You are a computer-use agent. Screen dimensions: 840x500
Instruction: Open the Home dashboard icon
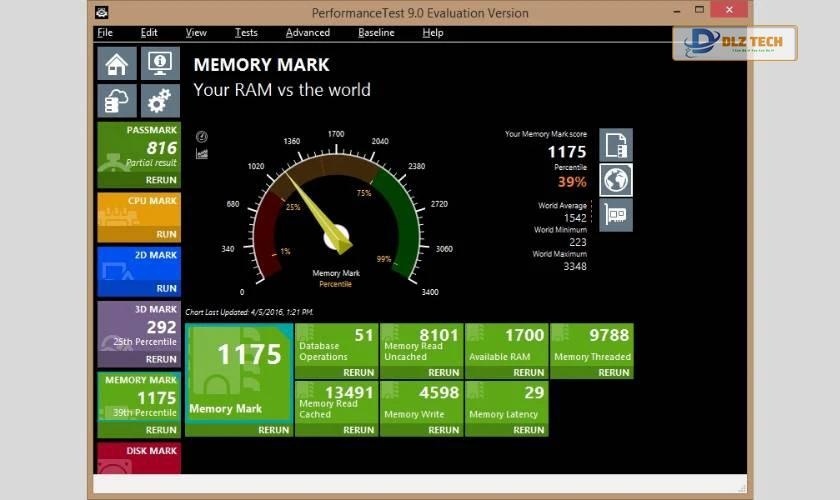coord(117,64)
